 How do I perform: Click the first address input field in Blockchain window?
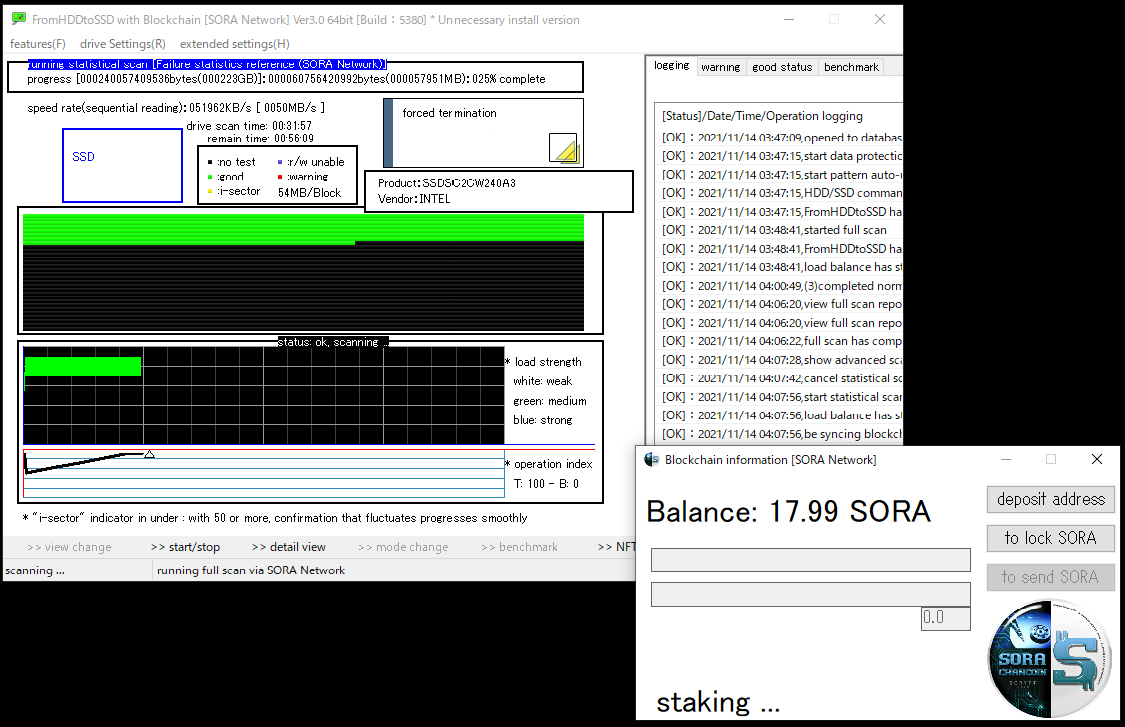811,560
